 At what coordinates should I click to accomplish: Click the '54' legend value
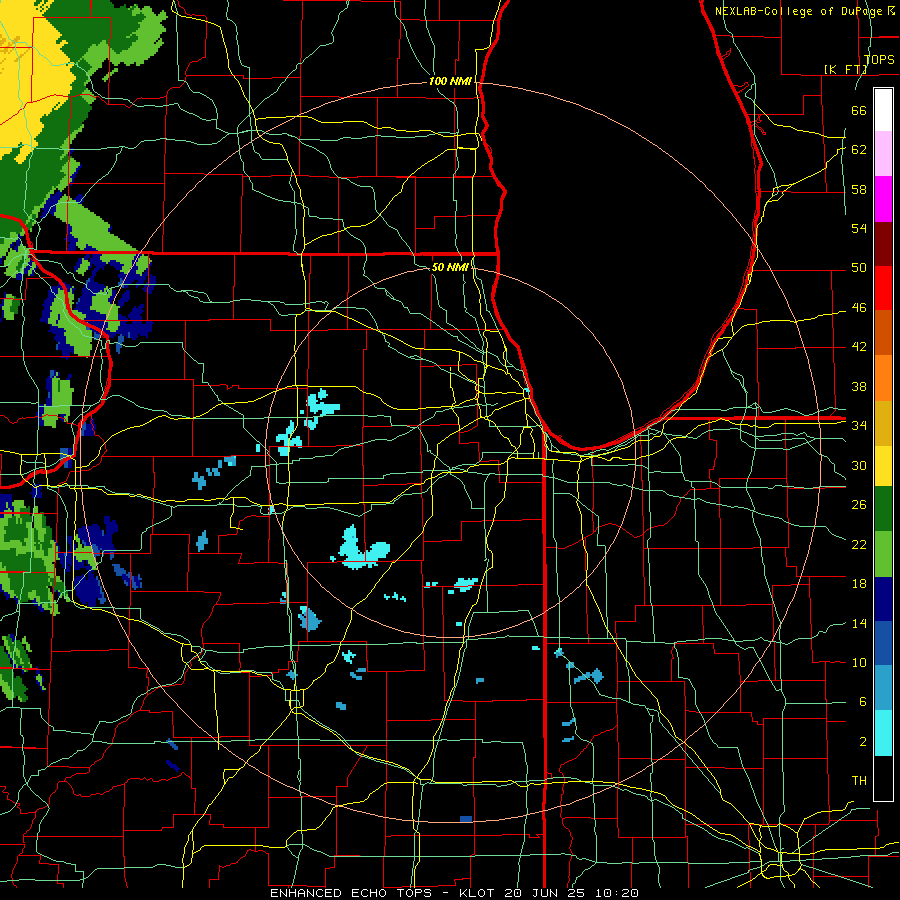click(x=859, y=228)
